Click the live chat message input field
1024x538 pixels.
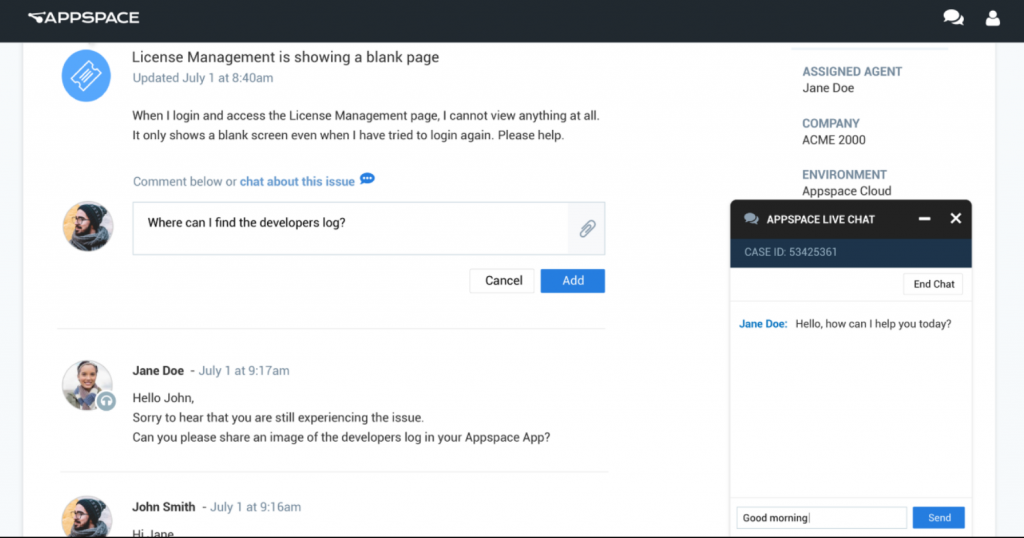[x=822, y=518]
